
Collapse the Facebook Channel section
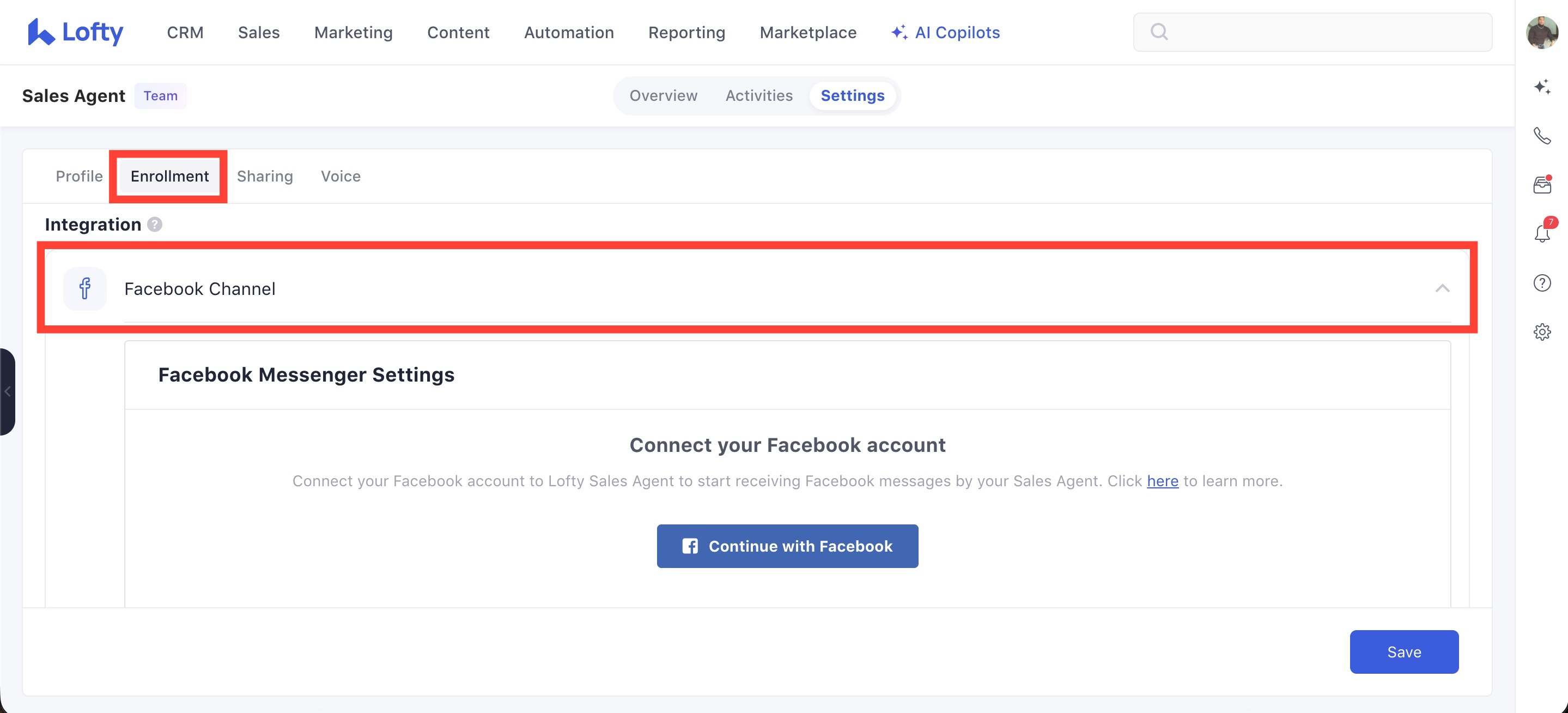[1442, 288]
